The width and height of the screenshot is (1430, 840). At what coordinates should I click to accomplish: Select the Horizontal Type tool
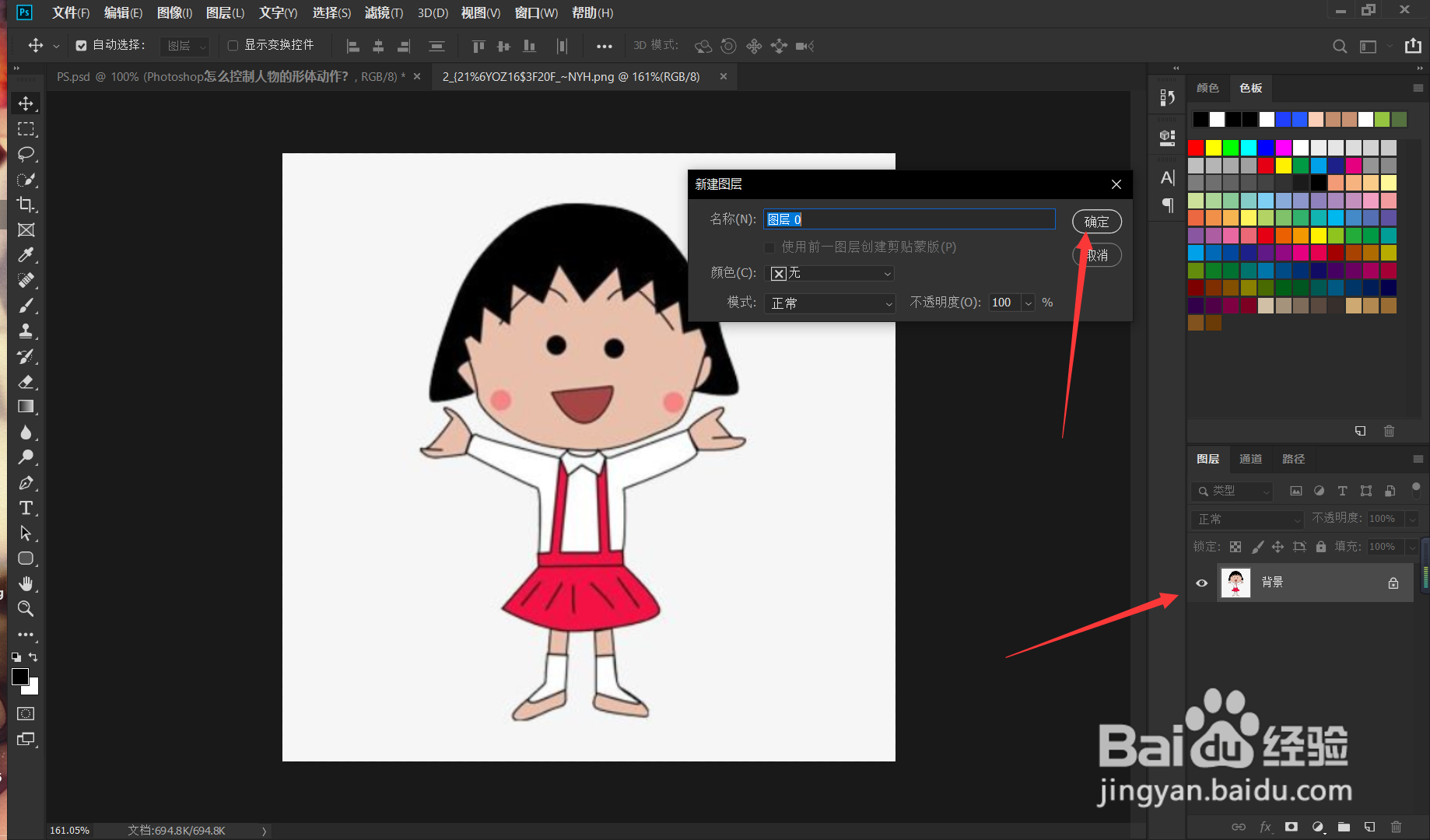[x=26, y=508]
